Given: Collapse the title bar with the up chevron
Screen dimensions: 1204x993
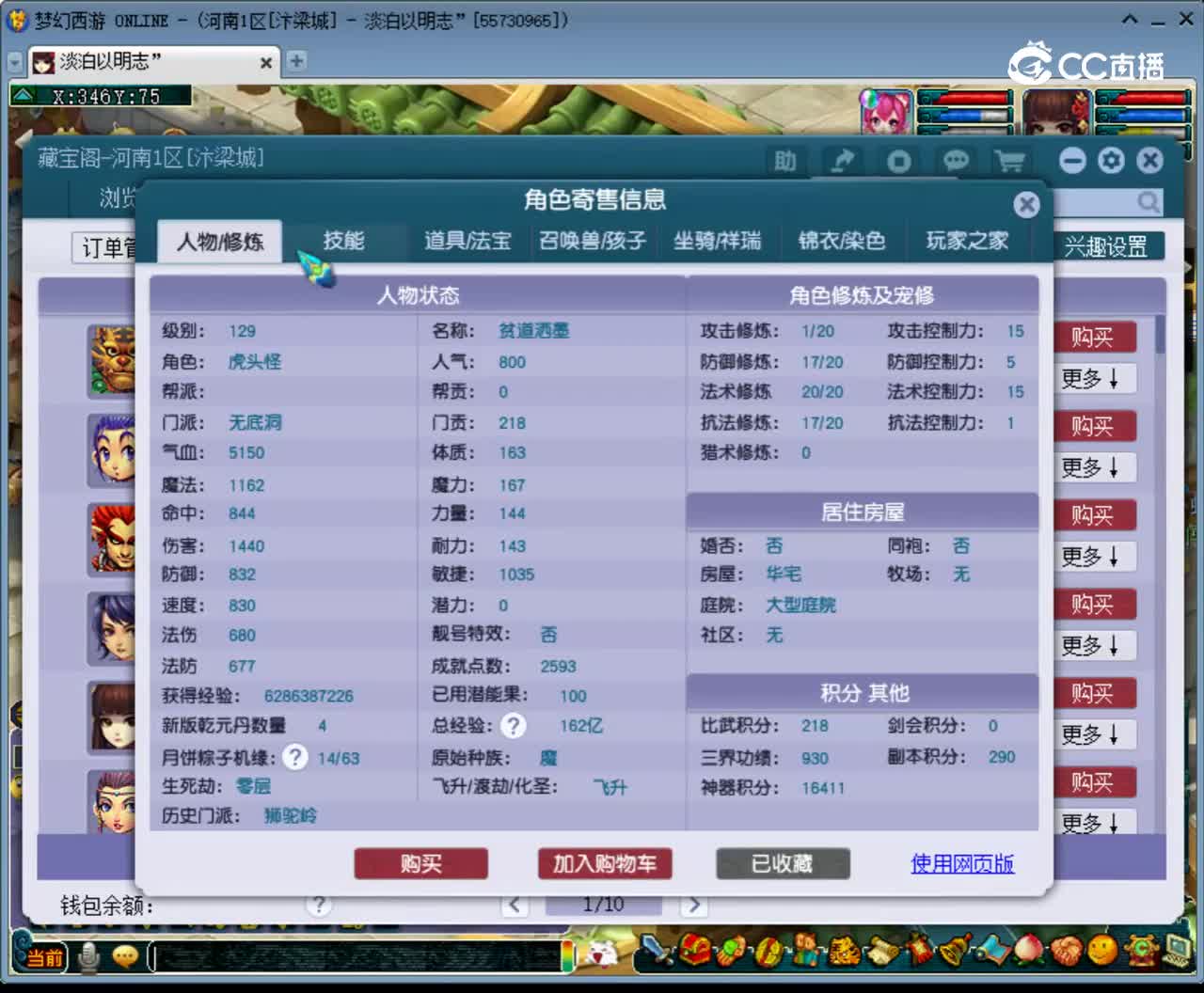Looking at the screenshot, I should click(1130, 19).
